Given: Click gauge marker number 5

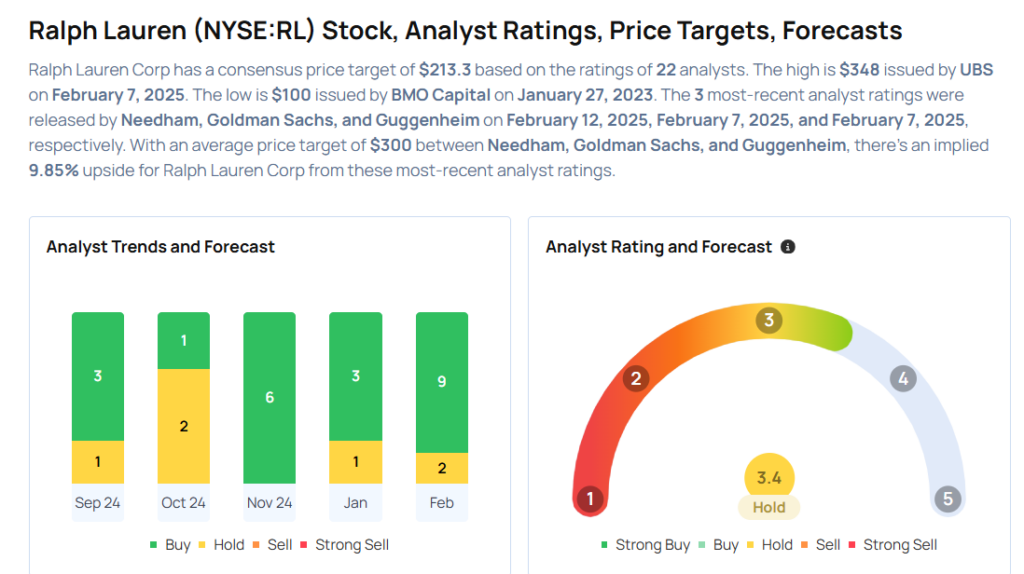Looking at the screenshot, I should click(946, 498).
